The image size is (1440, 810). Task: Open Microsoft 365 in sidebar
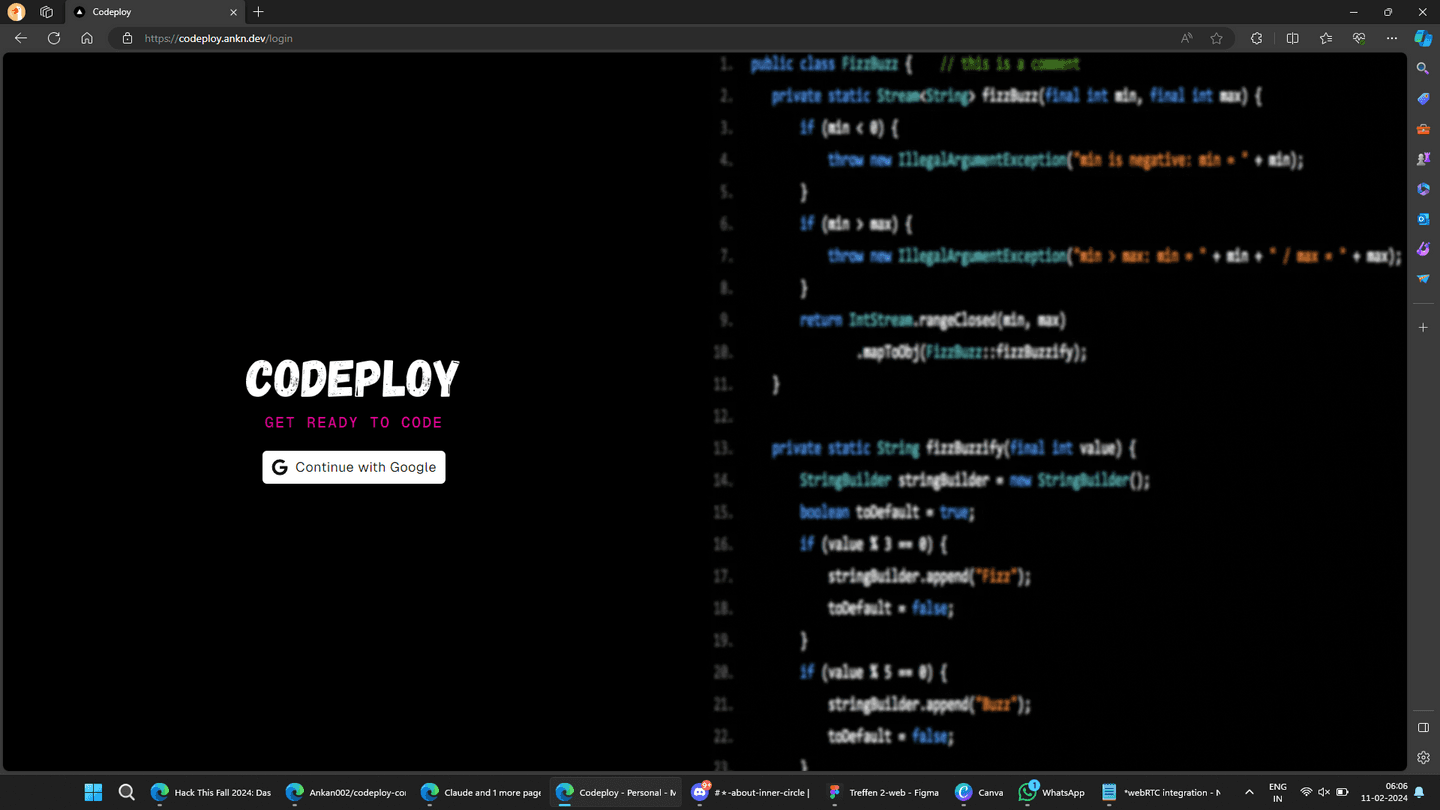tap(1423, 189)
